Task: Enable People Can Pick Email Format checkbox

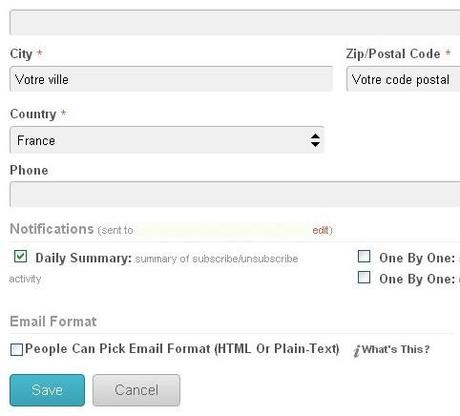Action: (x=16, y=350)
